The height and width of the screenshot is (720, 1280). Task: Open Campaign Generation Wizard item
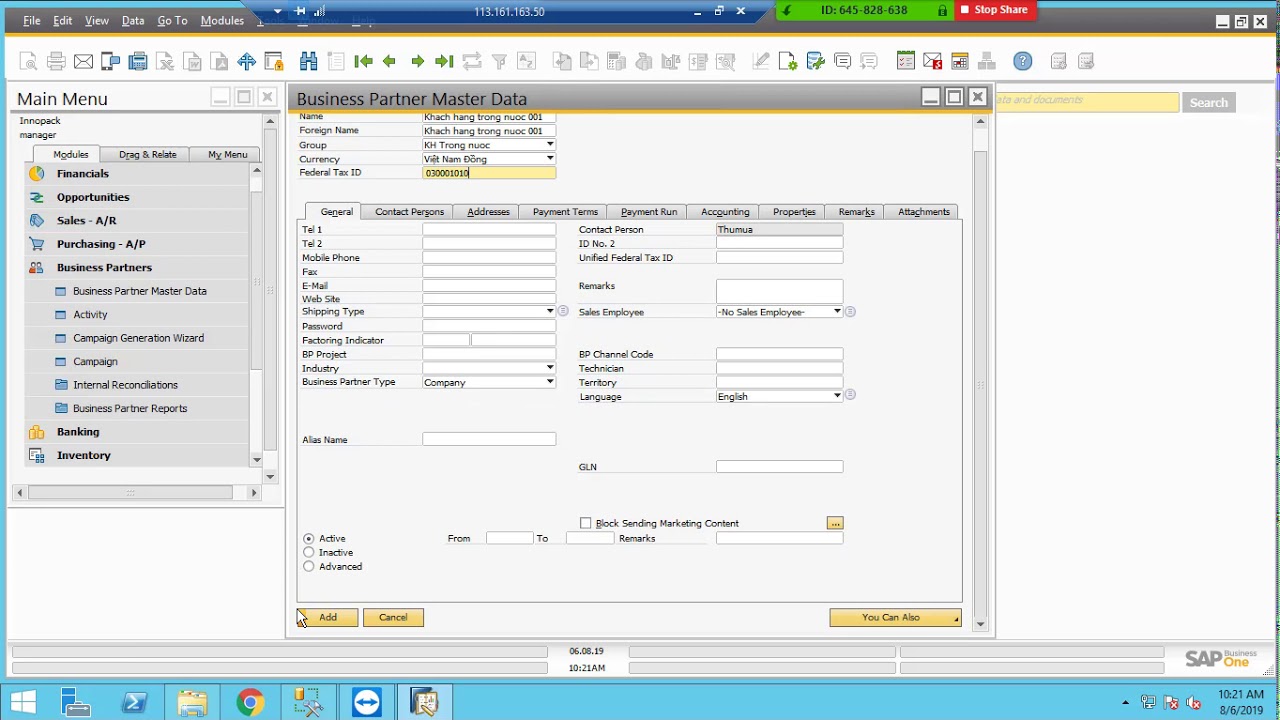[x=138, y=338]
